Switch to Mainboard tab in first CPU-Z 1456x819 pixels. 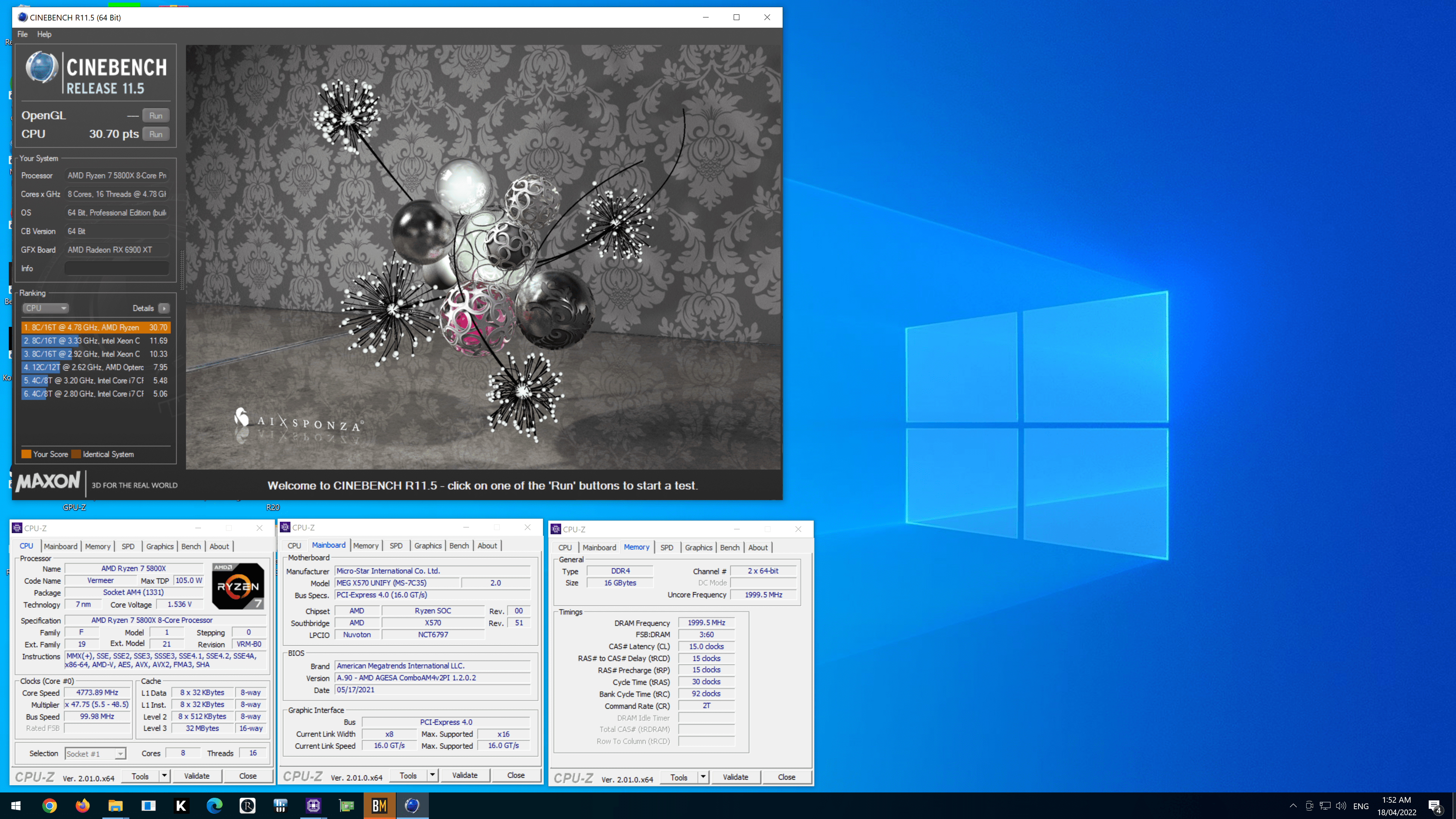point(61,546)
